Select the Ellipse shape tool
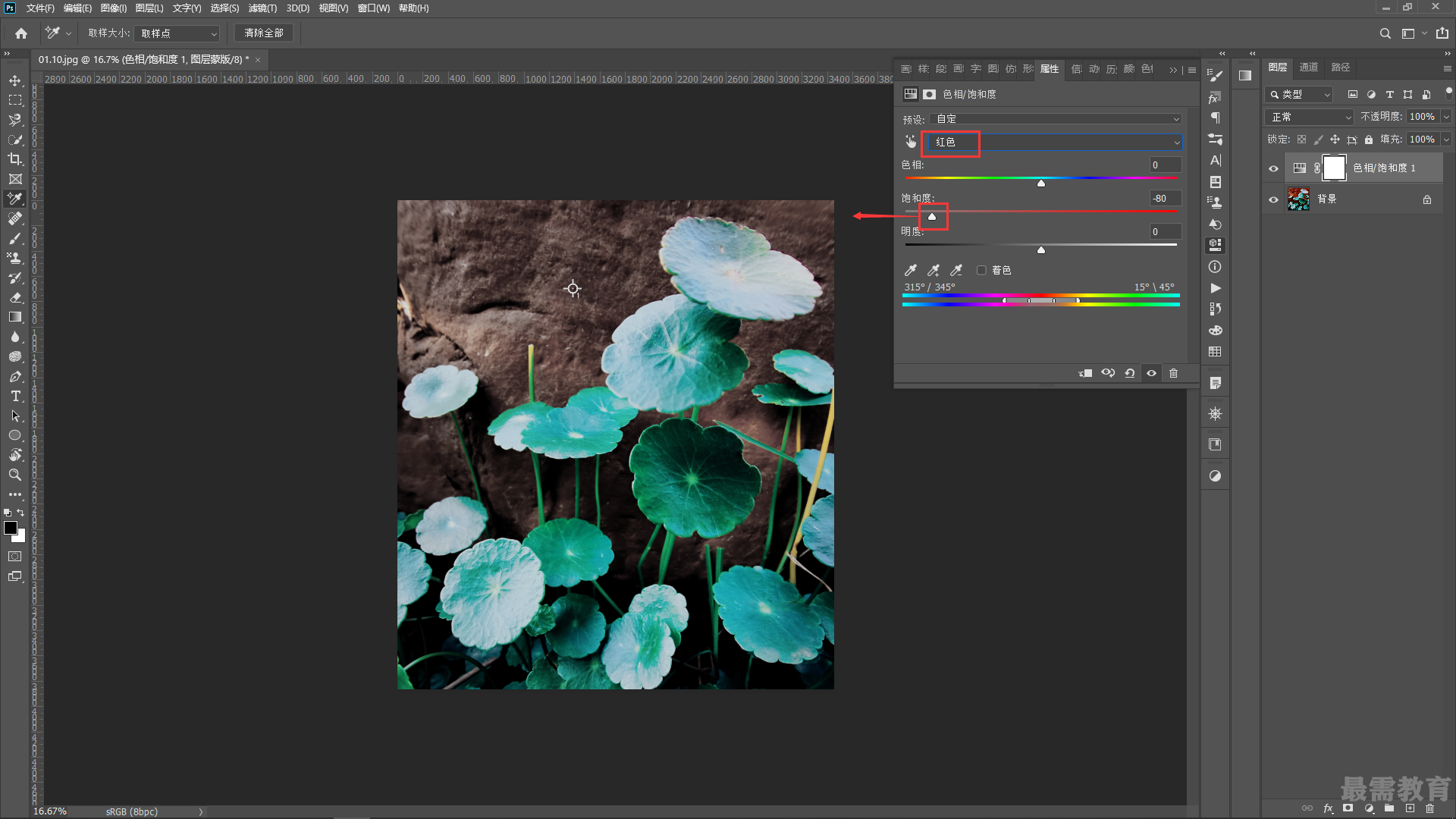 tap(15, 435)
